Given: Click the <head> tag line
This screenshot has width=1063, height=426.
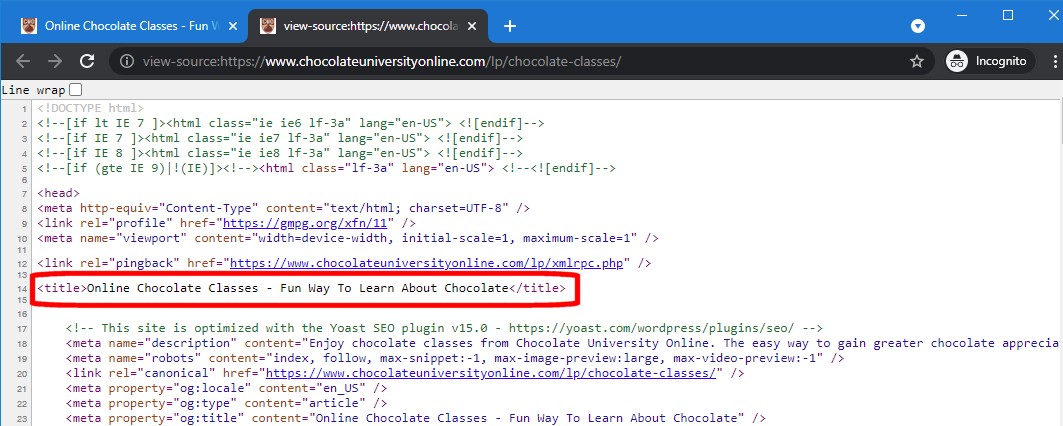Looking at the screenshot, I should [x=58, y=194].
